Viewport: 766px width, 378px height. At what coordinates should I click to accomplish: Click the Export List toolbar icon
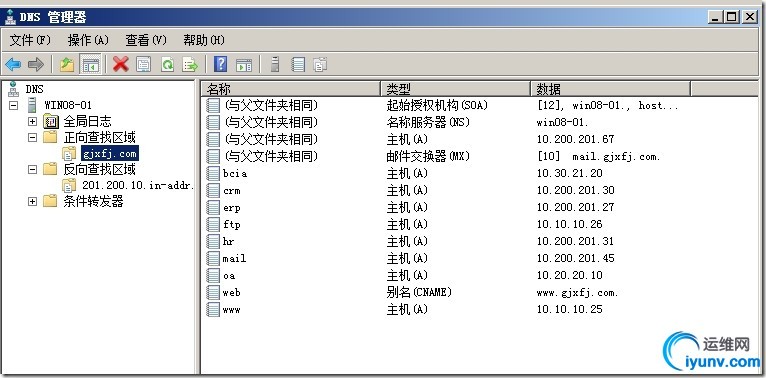coord(190,64)
